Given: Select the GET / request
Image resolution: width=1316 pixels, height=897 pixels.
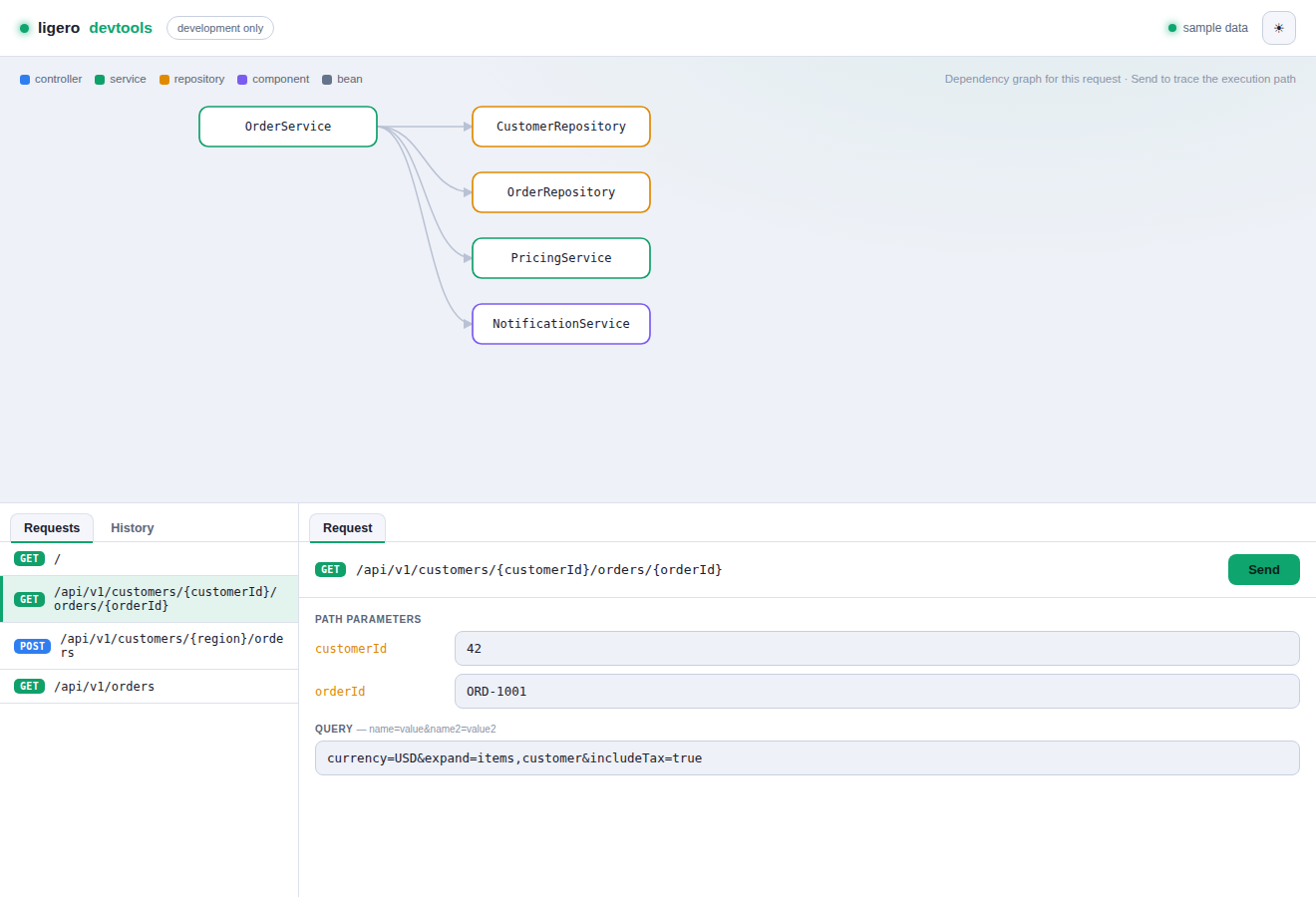Looking at the screenshot, I should [150, 559].
